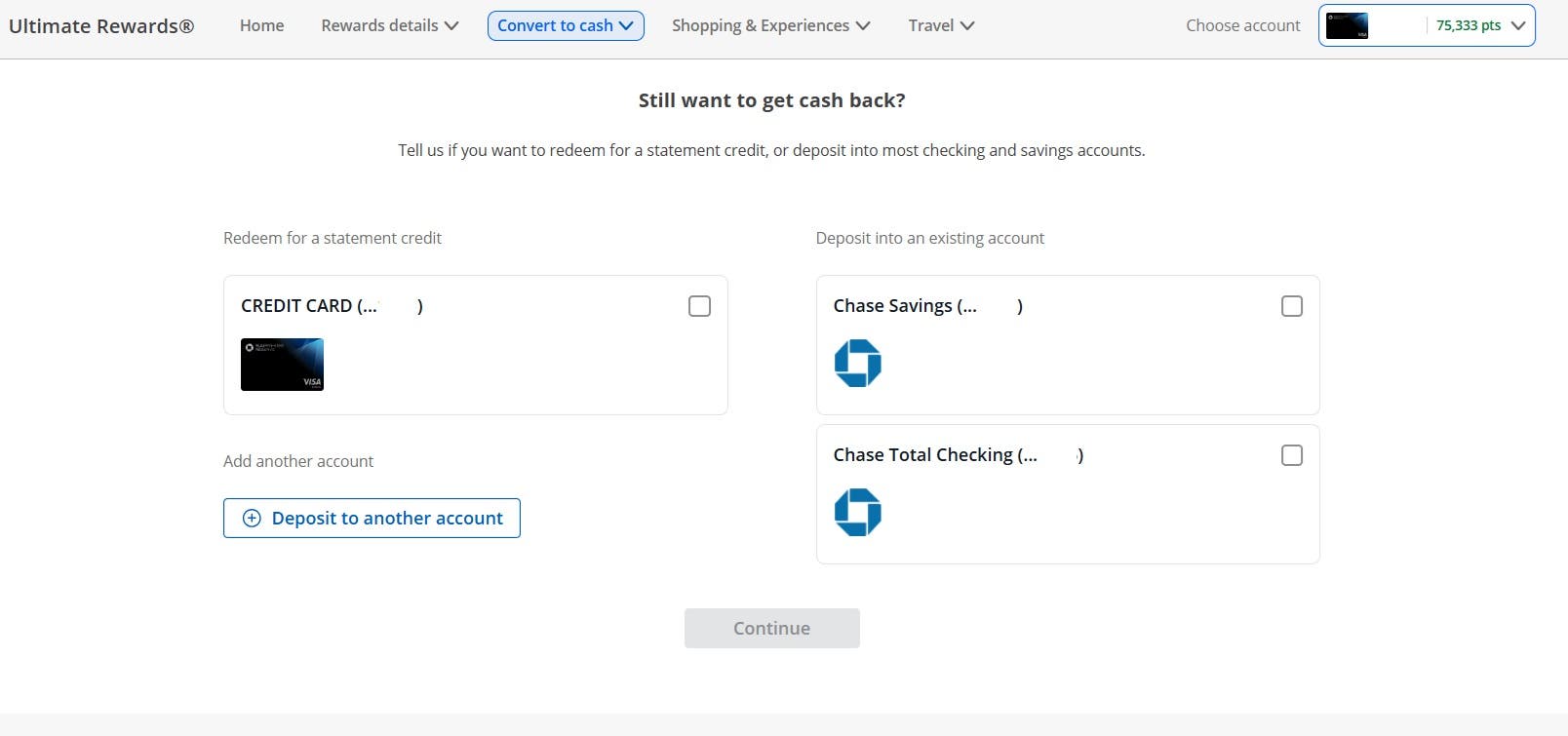This screenshot has height=736, width=1568.
Task: Expand Shopping & Experiences menu
Action: pos(770,25)
